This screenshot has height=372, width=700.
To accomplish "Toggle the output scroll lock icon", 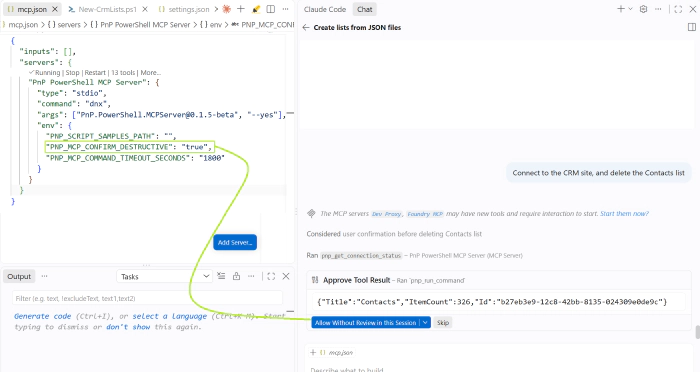I will click(x=236, y=276).
